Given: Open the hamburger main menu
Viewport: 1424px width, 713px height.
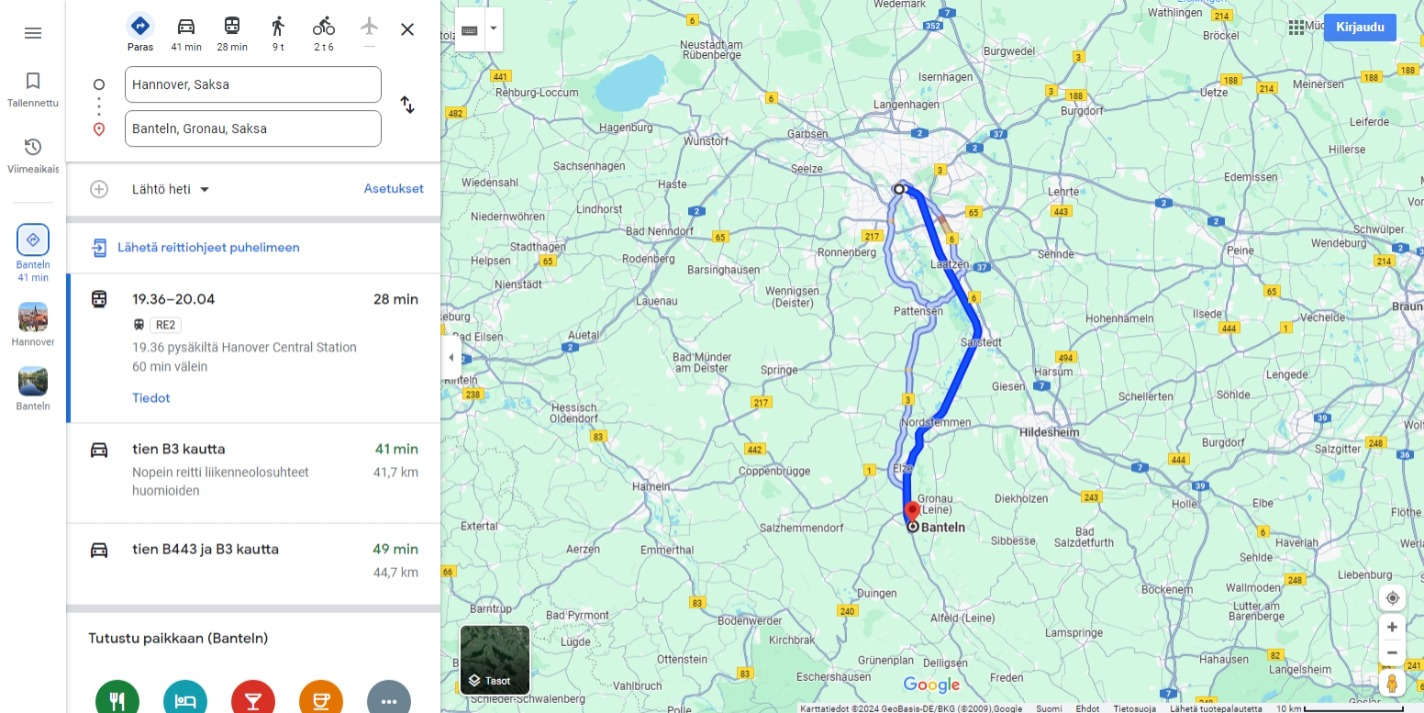Looking at the screenshot, I should pos(33,33).
